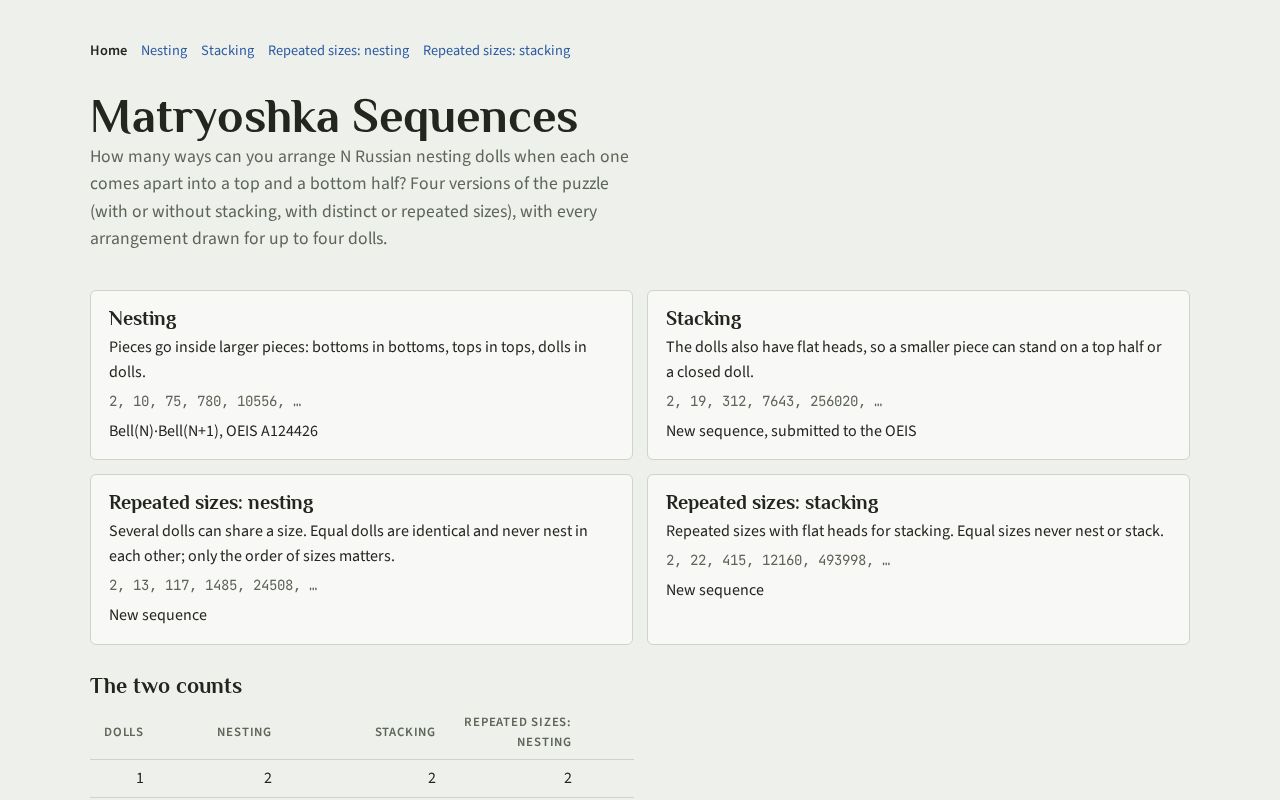Click 'New sequence, submitted to the OEIS'

791,431
